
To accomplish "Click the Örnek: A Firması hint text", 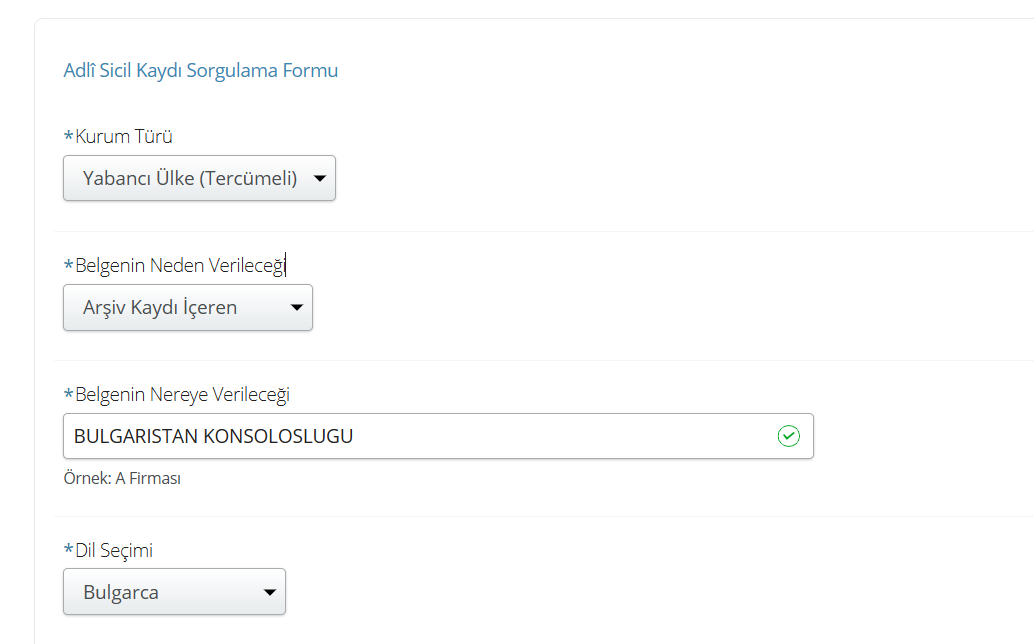I will tap(121, 478).
